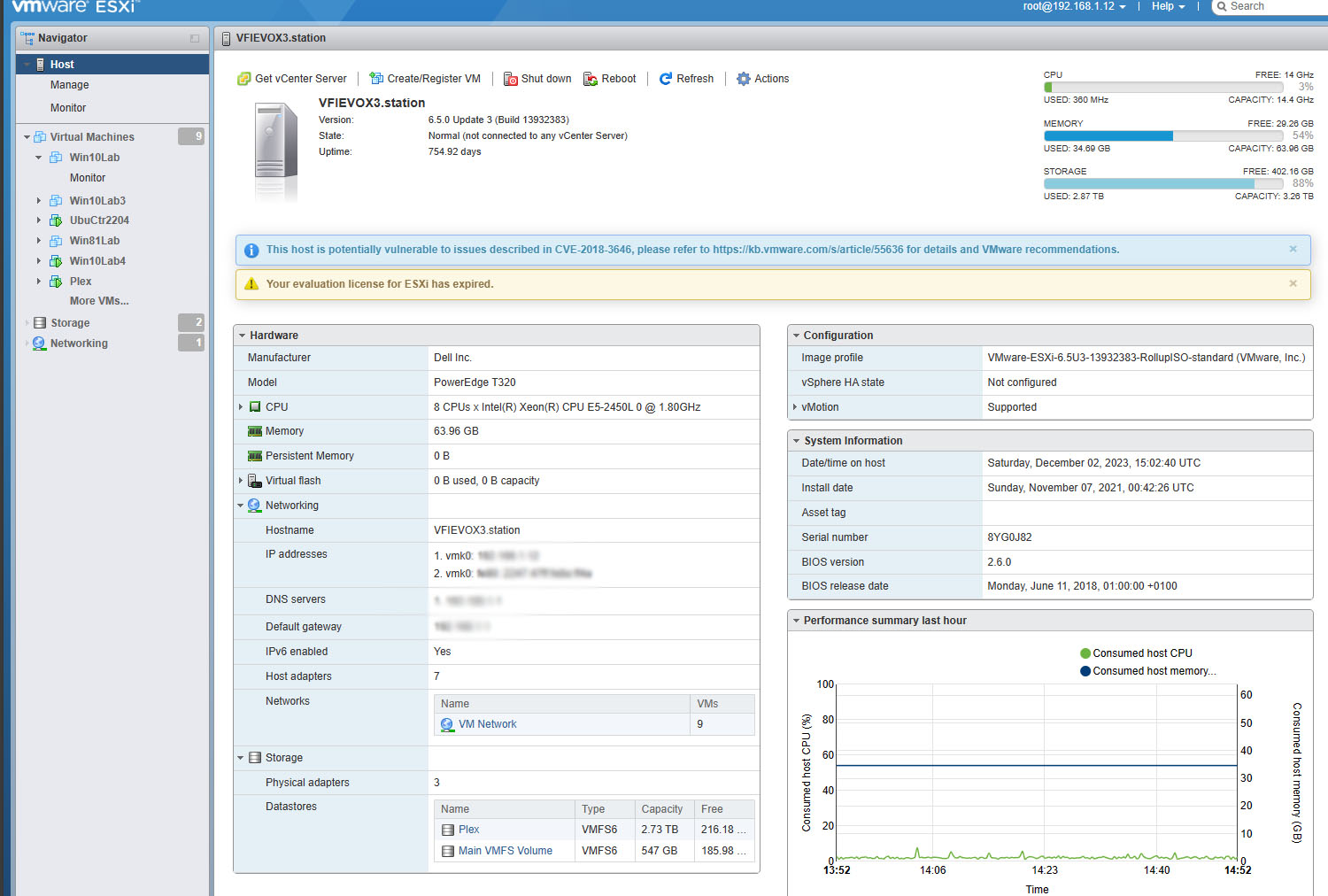Minimize the Navigator panel
This screenshot has width=1328, height=896.
pos(195,38)
